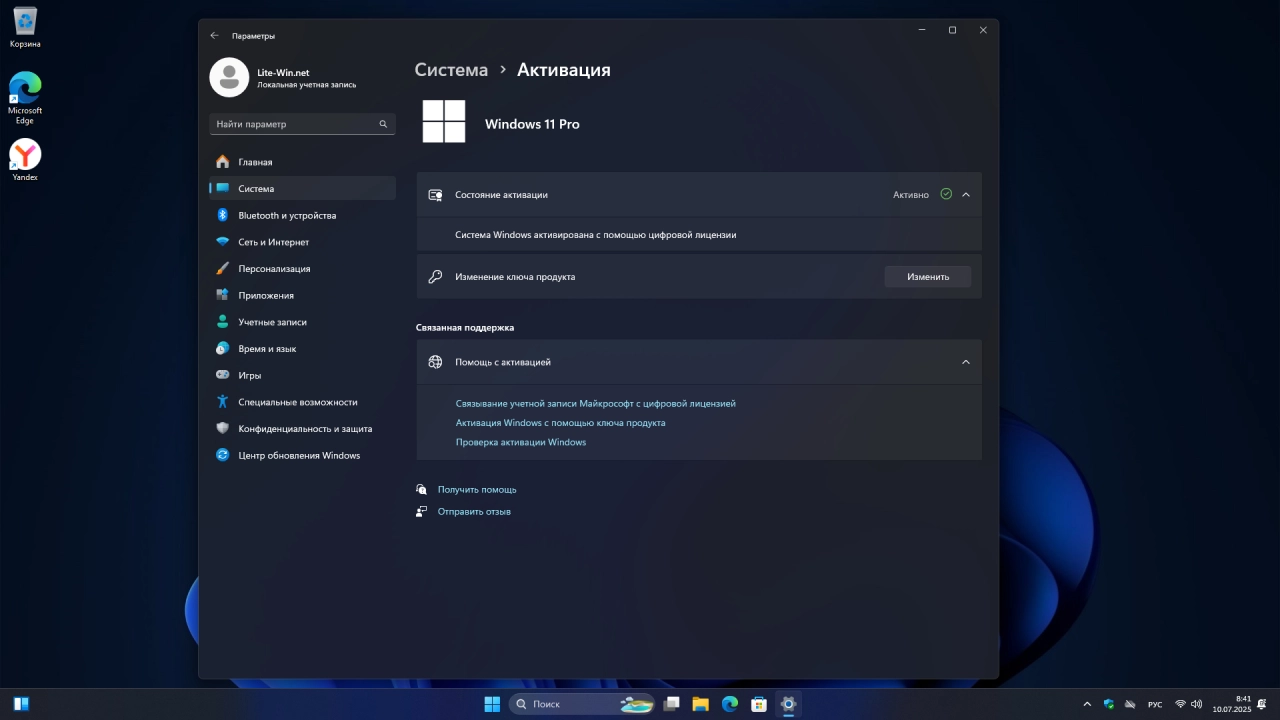Viewport: 1280px width, 720px height.
Task: Open Приложения settings
Action: tap(302, 295)
